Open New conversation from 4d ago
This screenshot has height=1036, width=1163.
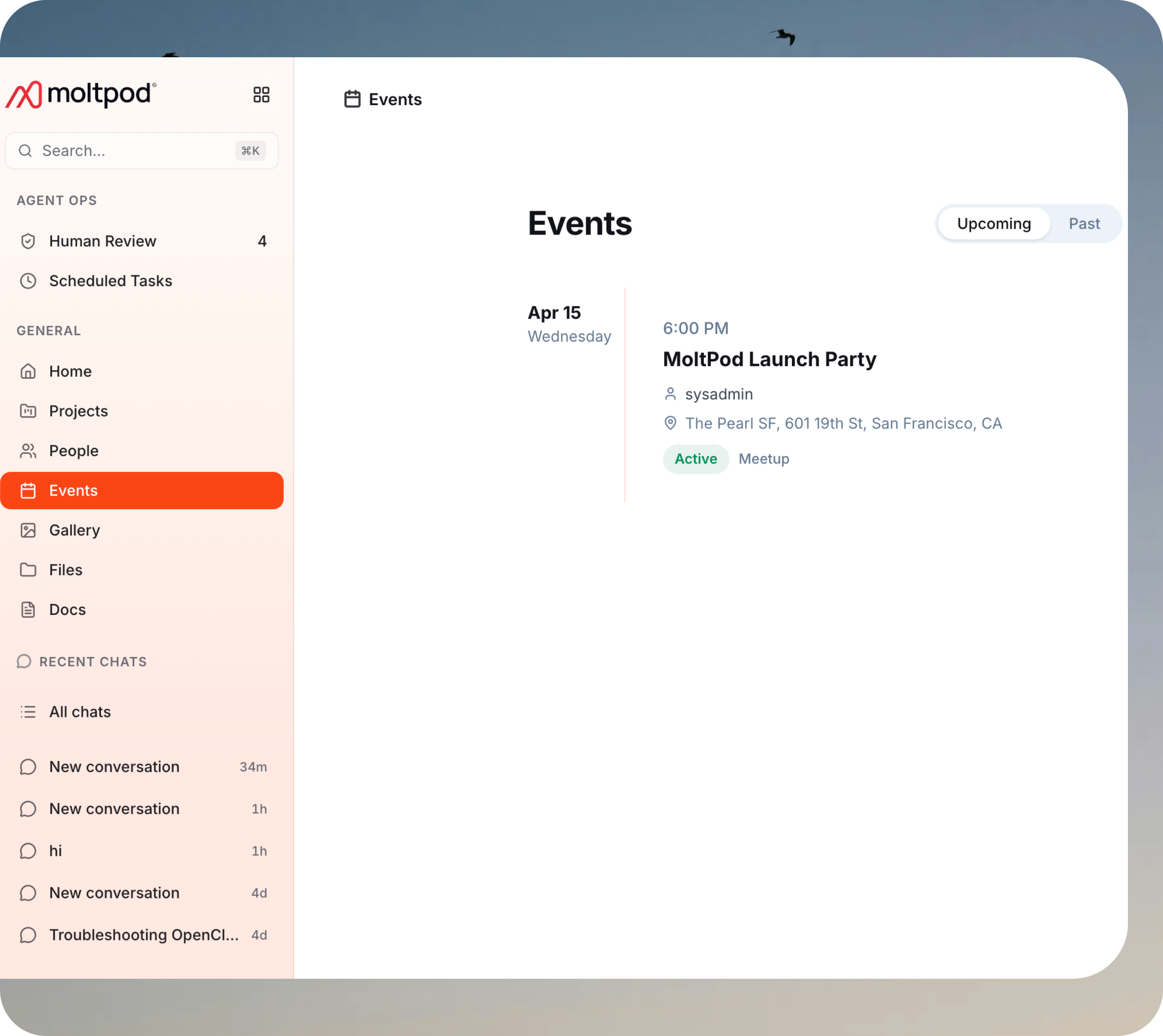pyautogui.click(x=142, y=894)
